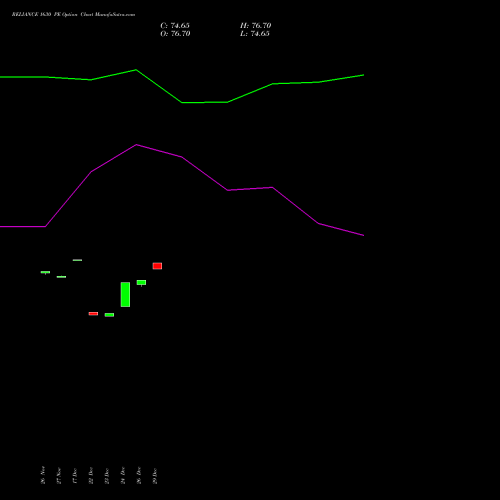Viewport: 500px width, 500px height.
Task: Click the last red candlestick for 29 Dec
Action: tap(157, 266)
